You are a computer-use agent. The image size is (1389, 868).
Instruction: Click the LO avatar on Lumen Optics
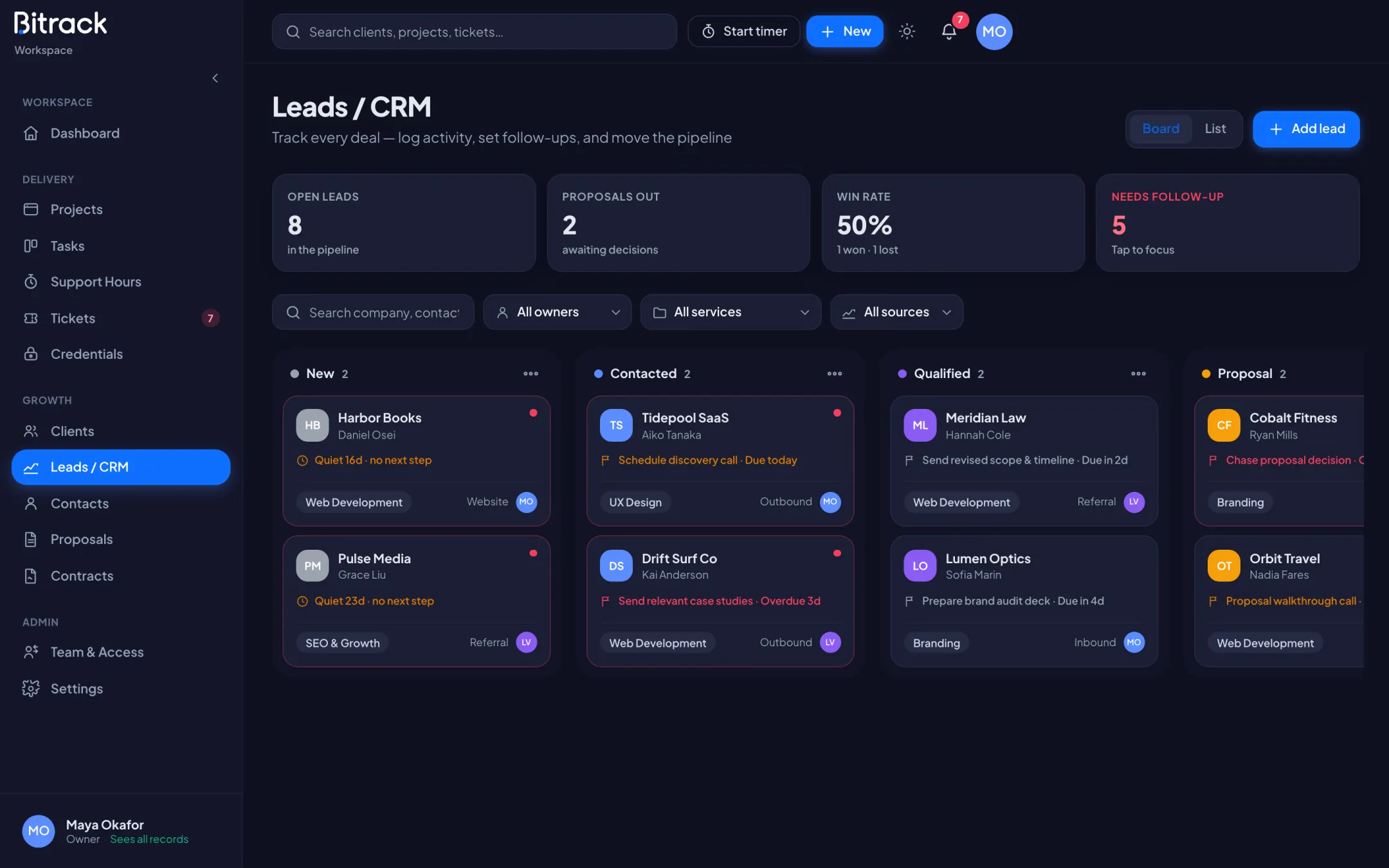click(x=920, y=566)
